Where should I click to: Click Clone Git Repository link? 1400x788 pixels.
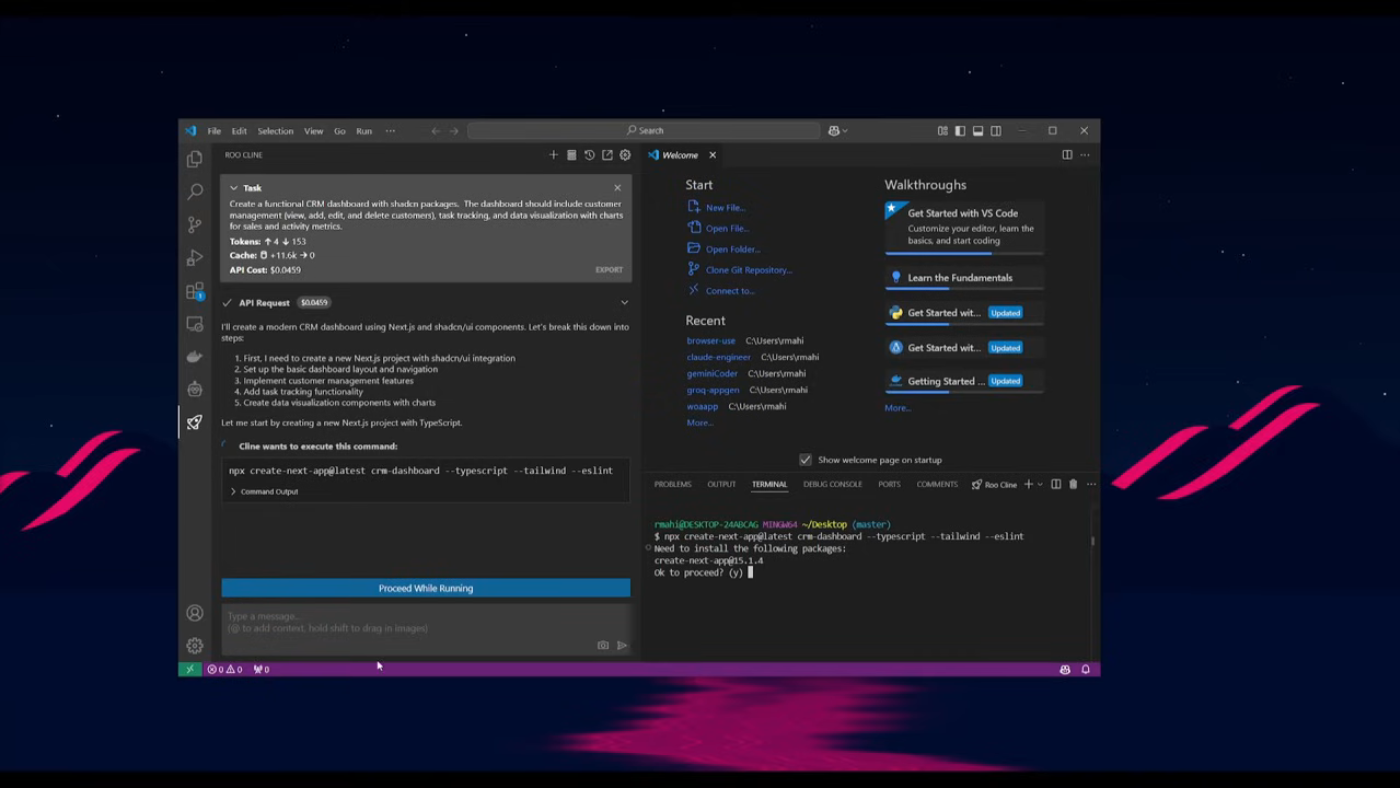click(748, 270)
